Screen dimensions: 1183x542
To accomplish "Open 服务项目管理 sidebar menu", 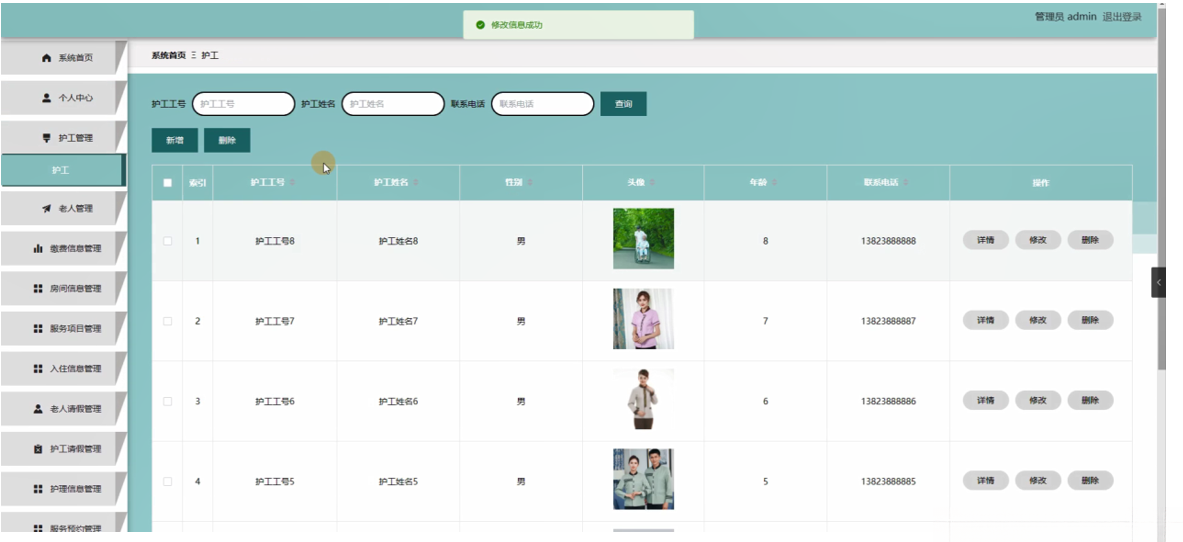I will pyautogui.click(x=63, y=328).
